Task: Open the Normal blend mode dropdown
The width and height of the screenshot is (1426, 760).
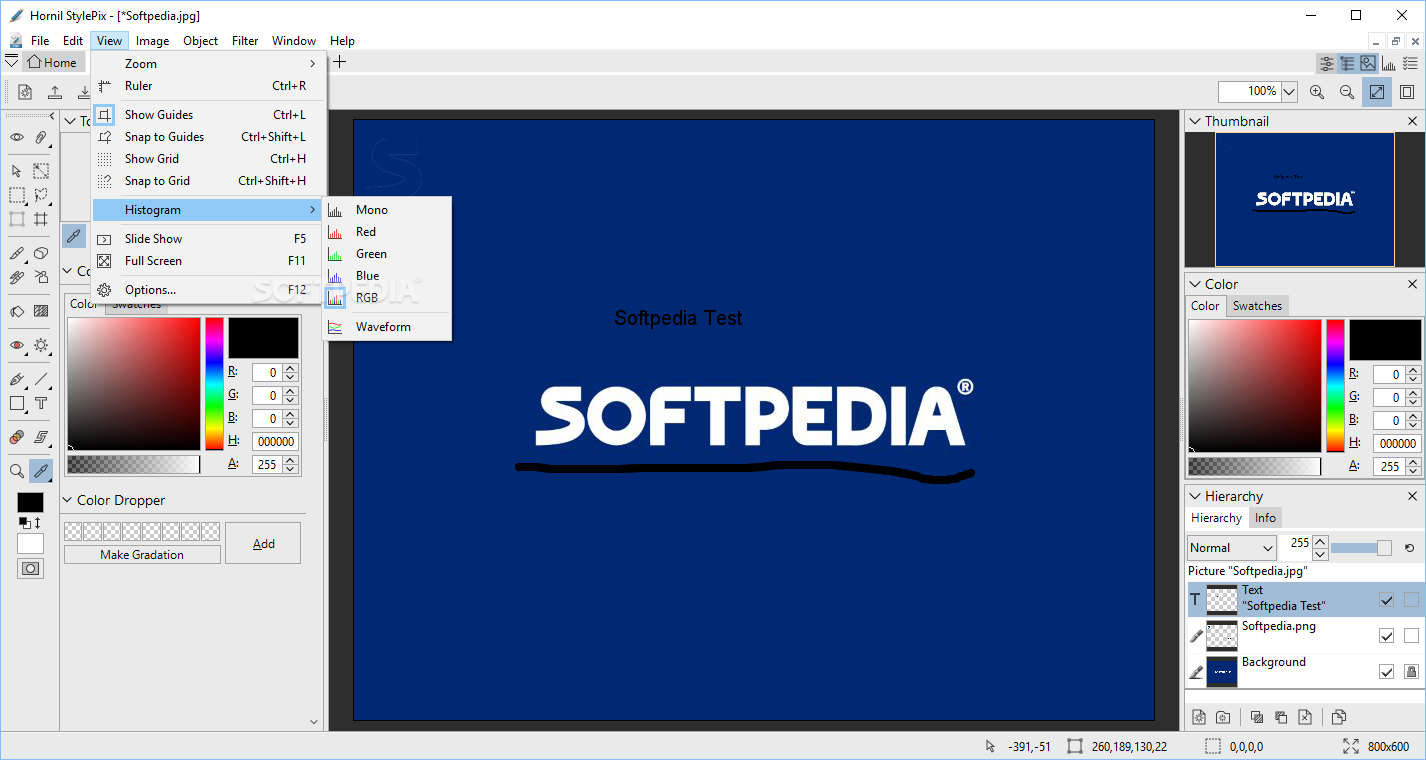Action: click(x=1232, y=548)
